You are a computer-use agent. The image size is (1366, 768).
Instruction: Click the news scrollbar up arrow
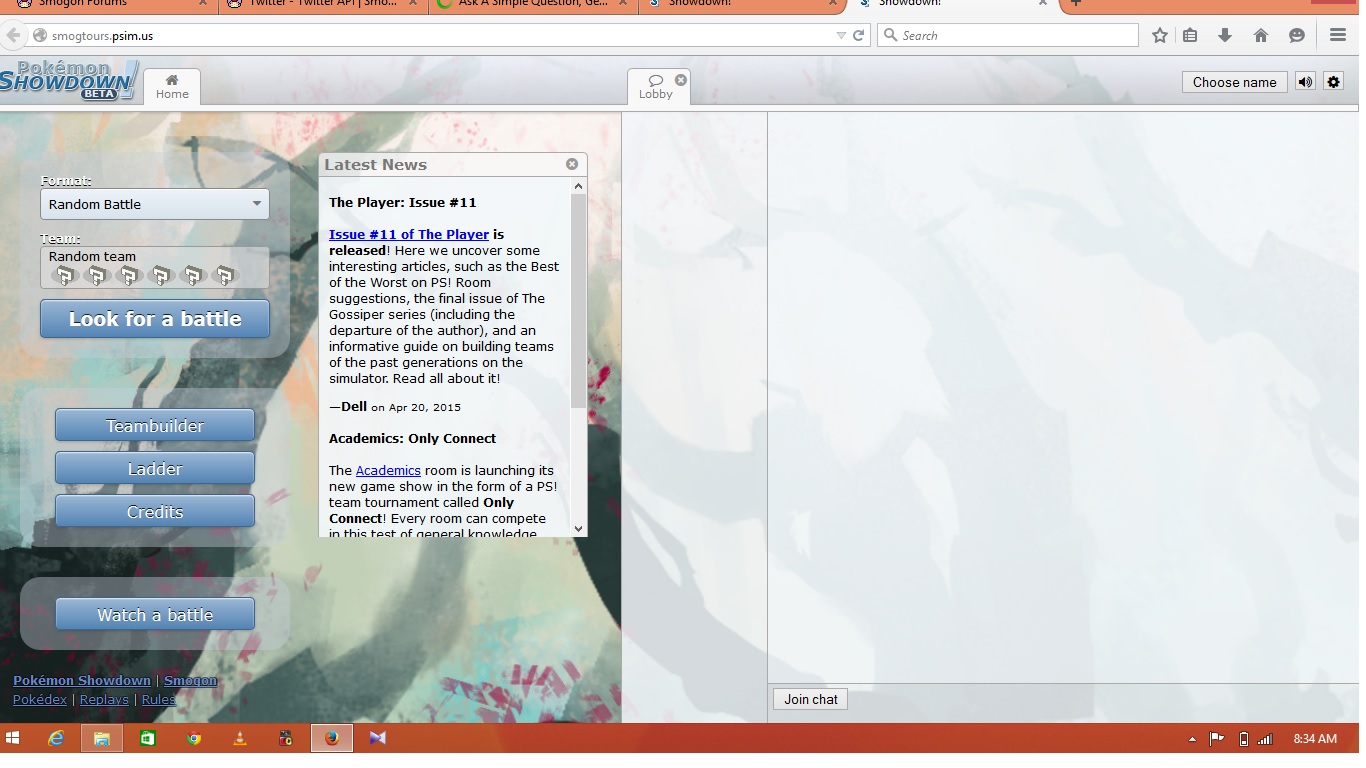click(578, 186)
